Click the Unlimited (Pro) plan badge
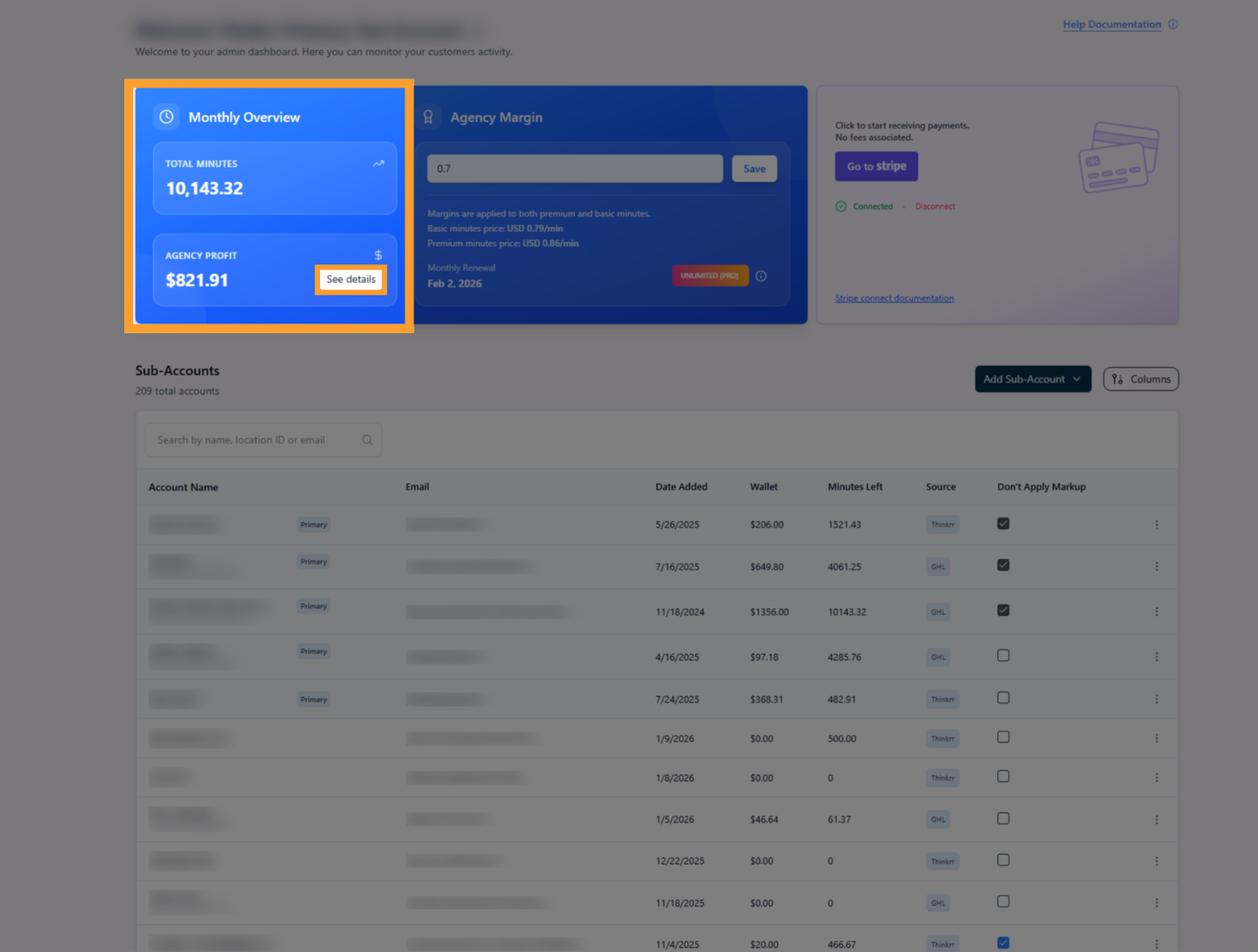1258x952 pixels. coord(710,276)
